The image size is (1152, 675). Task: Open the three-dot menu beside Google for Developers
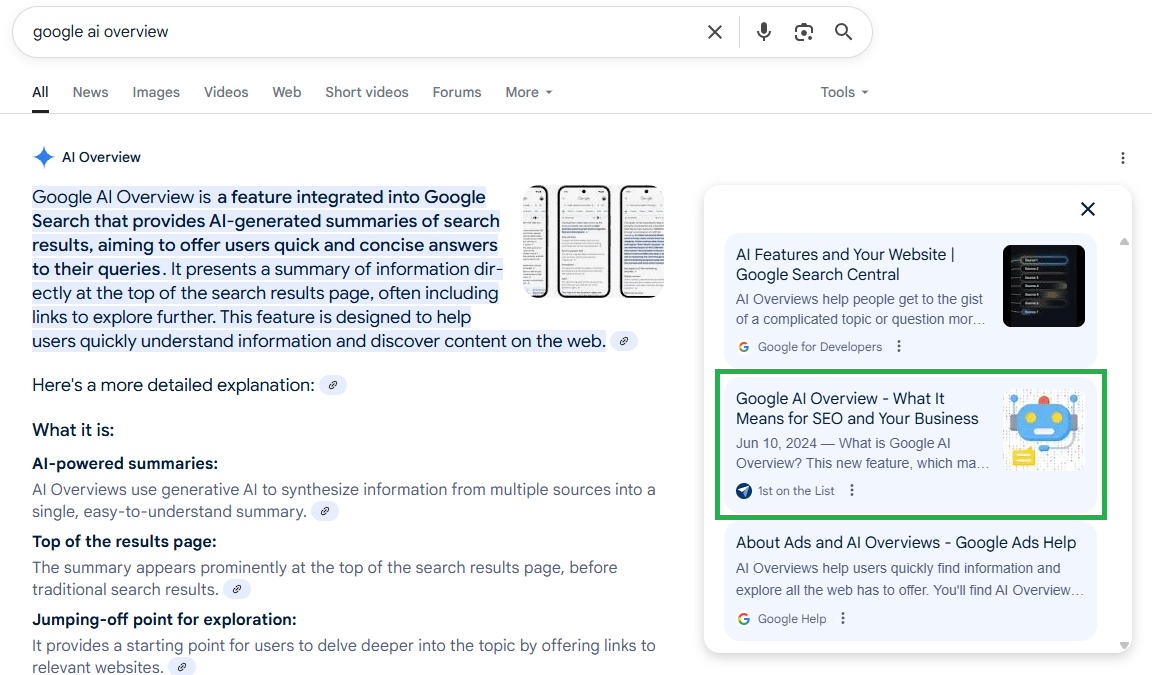click(x=898, y=345)
